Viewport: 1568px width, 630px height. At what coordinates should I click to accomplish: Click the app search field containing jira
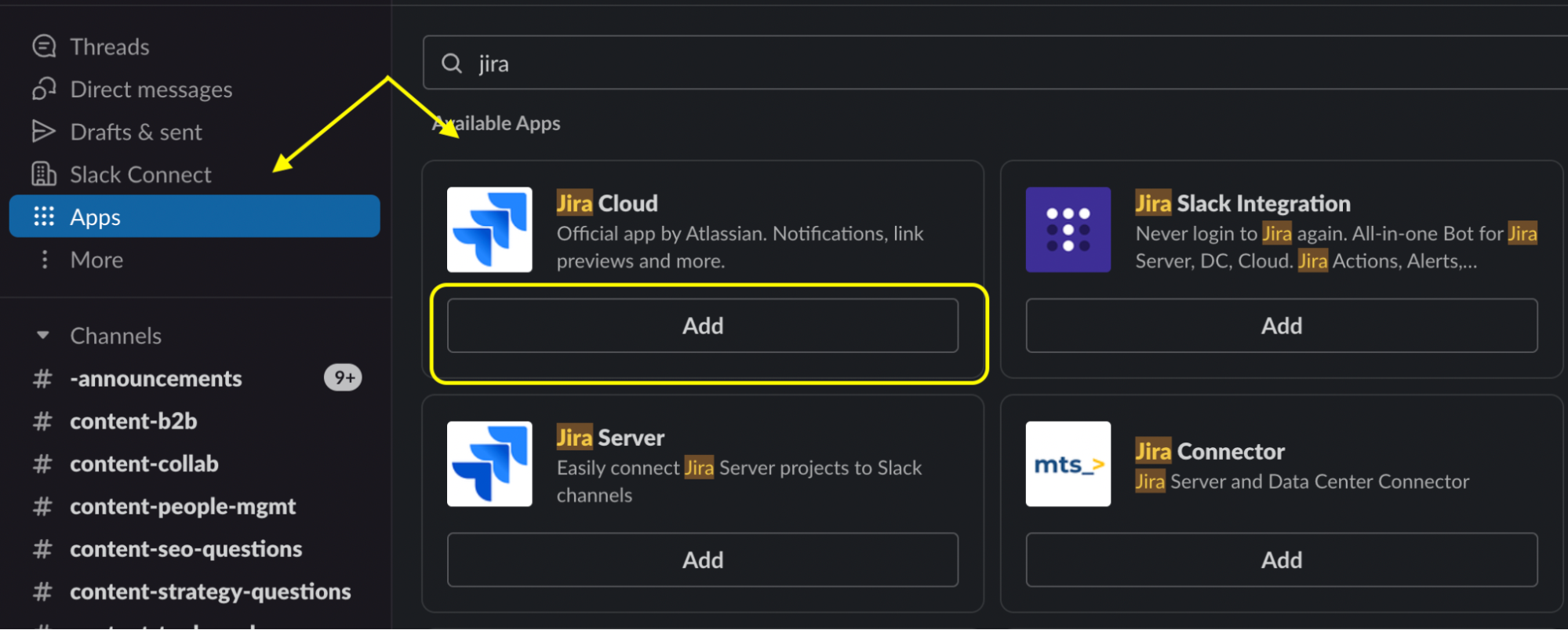pyautogui.click(x=995, y=63)
